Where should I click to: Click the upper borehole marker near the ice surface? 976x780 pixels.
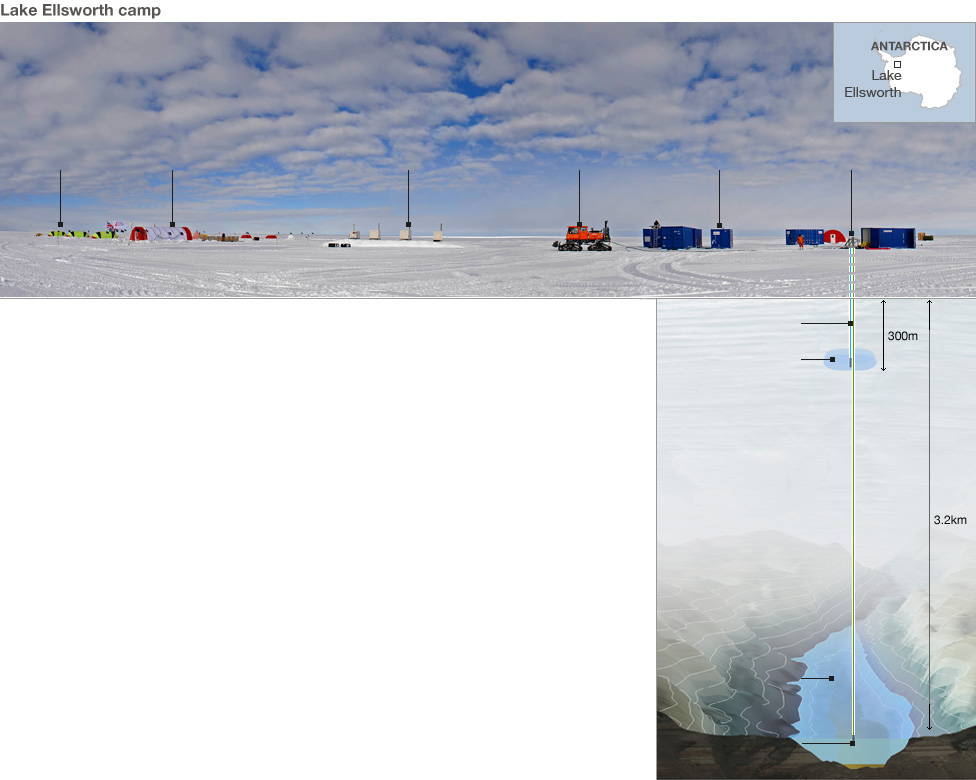850,324
